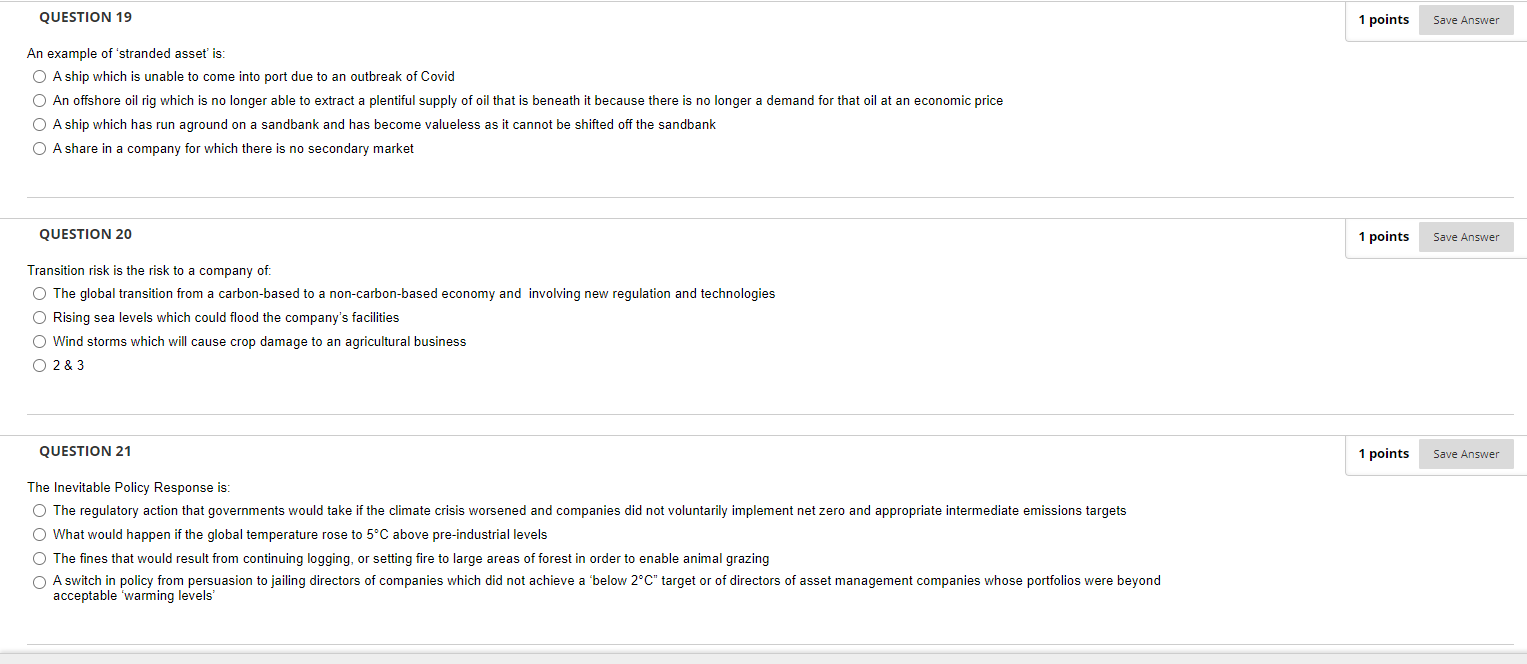Choose 'A ship which has run aground on a sandbank'
The width and height of the screenshot is (1527, 664).
point(39,124)
